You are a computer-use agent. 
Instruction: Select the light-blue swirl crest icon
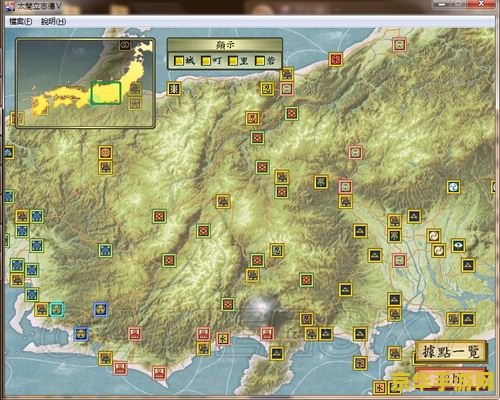453,187
